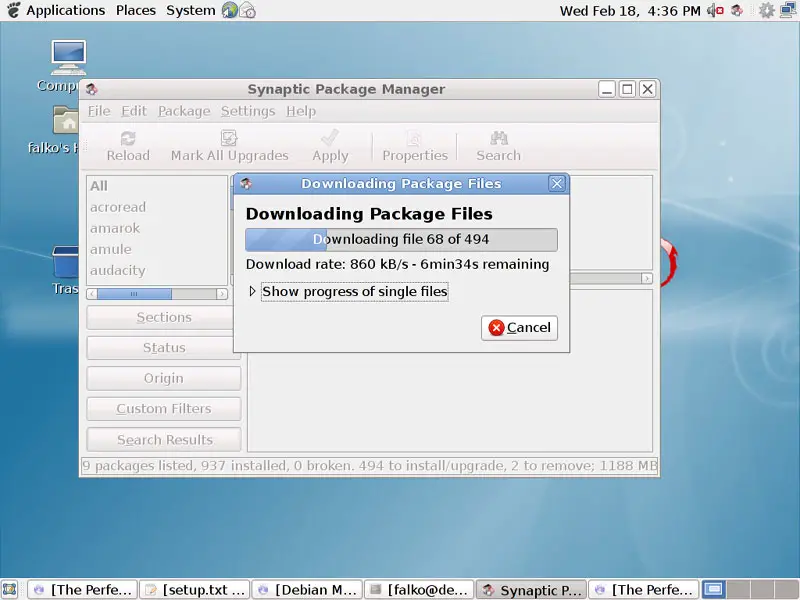800x600 pixels.
Task: Open the Computer desktop icon
Action: click(x=68, y=58)
